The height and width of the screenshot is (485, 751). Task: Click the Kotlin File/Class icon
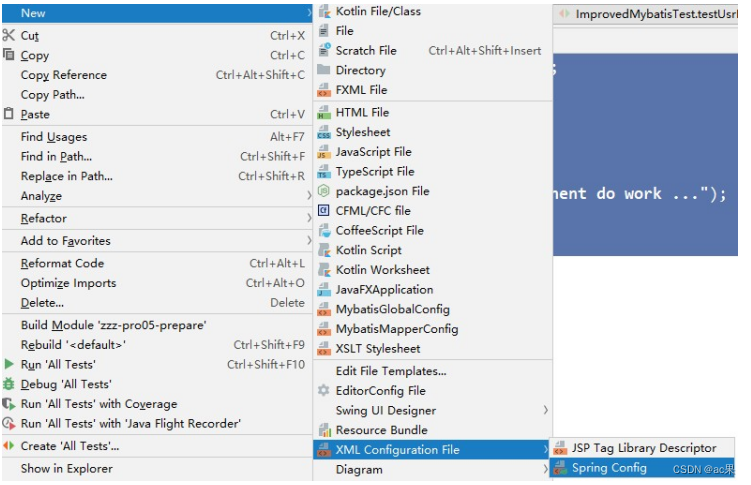tap(324, 11)
